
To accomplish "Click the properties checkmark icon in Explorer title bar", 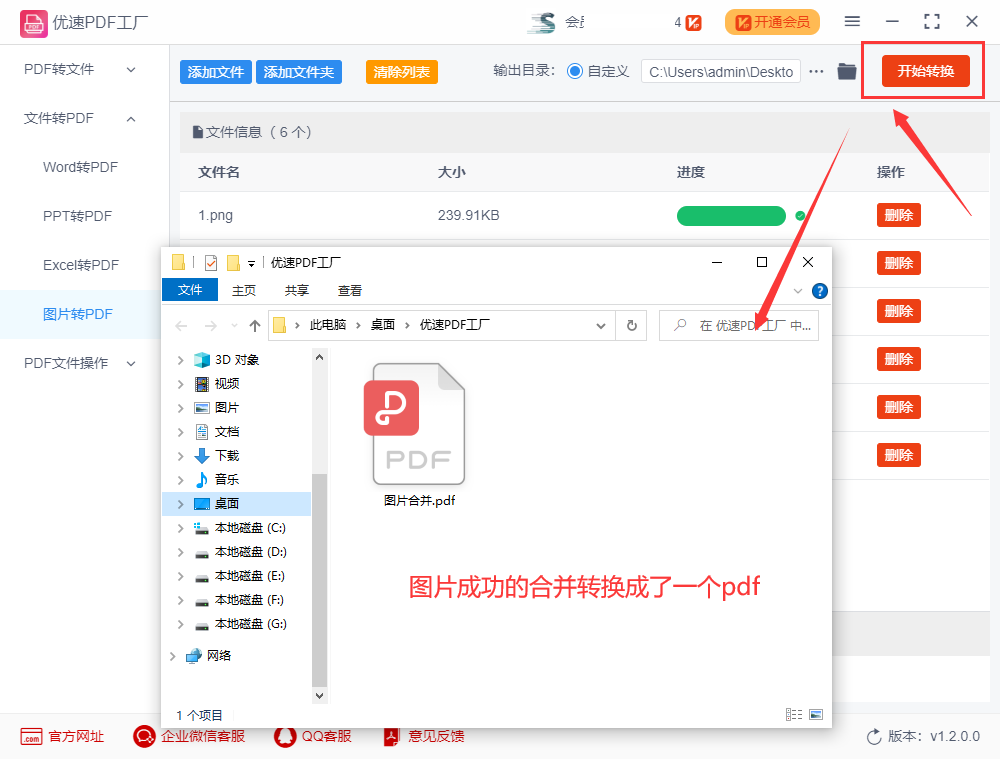I will 211,263.
